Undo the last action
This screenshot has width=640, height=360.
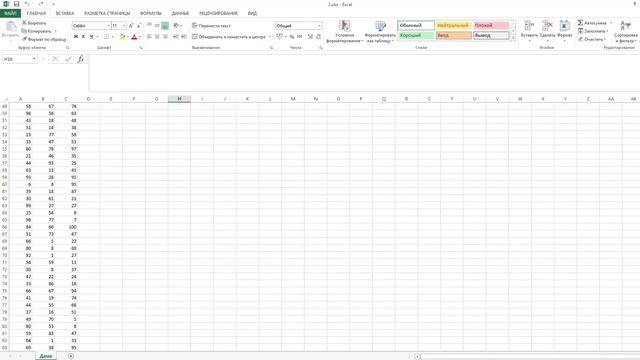pos(27,4)
